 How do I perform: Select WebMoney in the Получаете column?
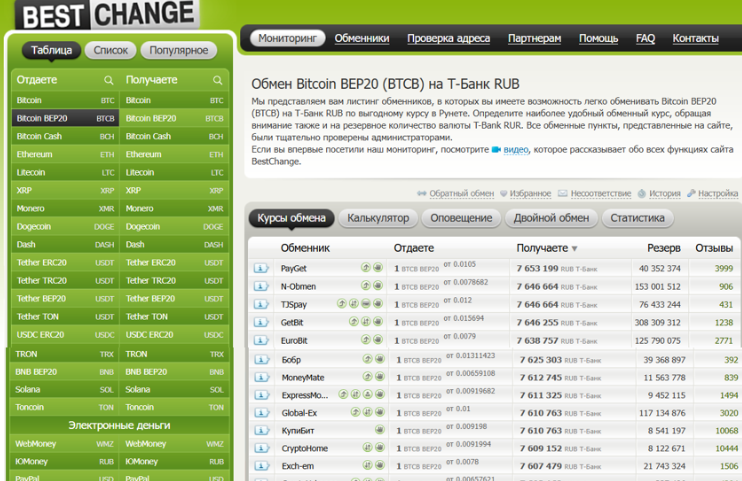tap(174, 444)
